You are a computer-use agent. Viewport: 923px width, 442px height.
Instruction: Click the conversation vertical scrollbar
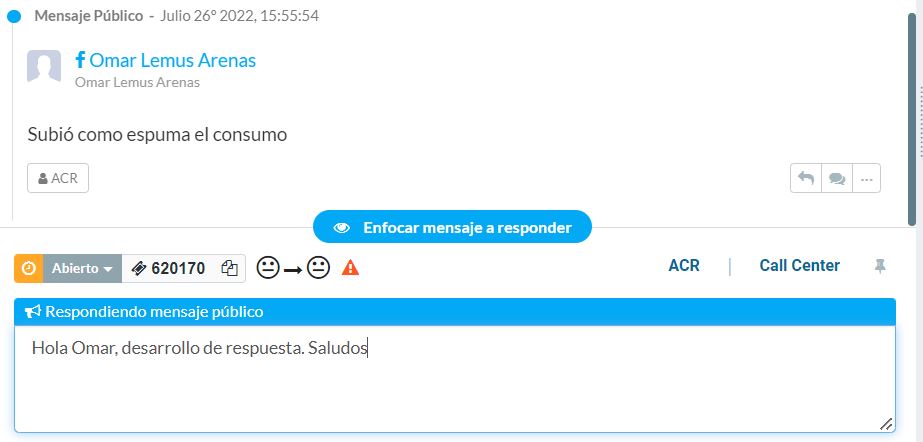(912, 118)
